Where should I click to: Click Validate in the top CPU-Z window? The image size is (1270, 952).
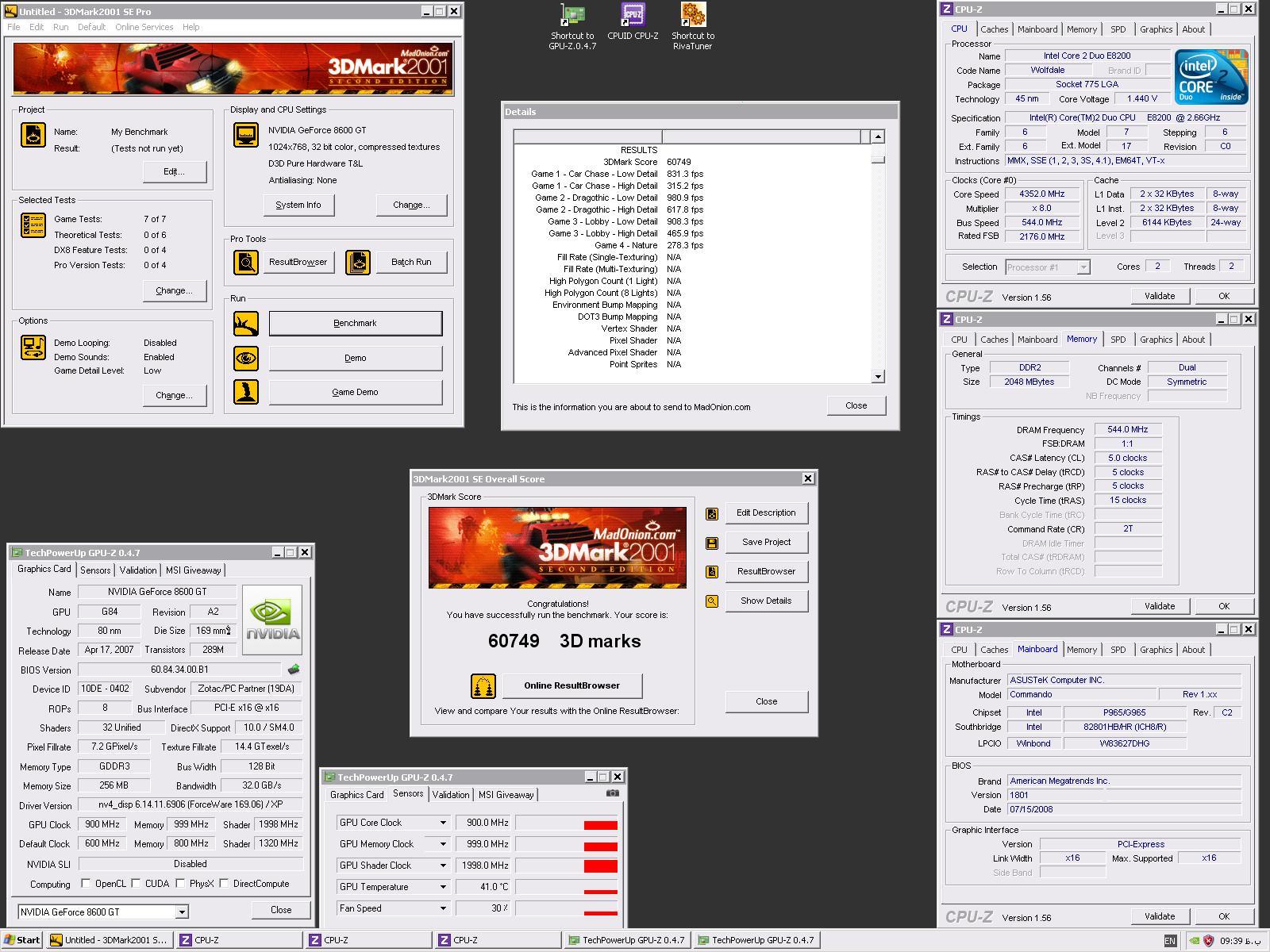[1160, 296]
